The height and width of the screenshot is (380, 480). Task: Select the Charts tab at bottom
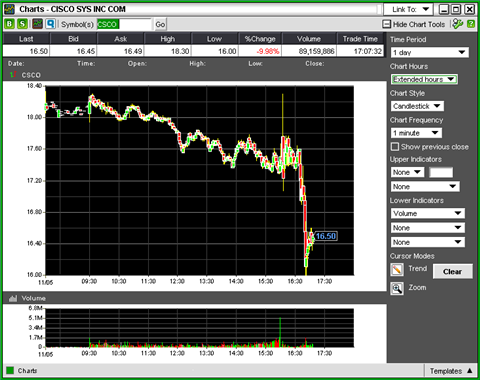(x=27, y=371)
